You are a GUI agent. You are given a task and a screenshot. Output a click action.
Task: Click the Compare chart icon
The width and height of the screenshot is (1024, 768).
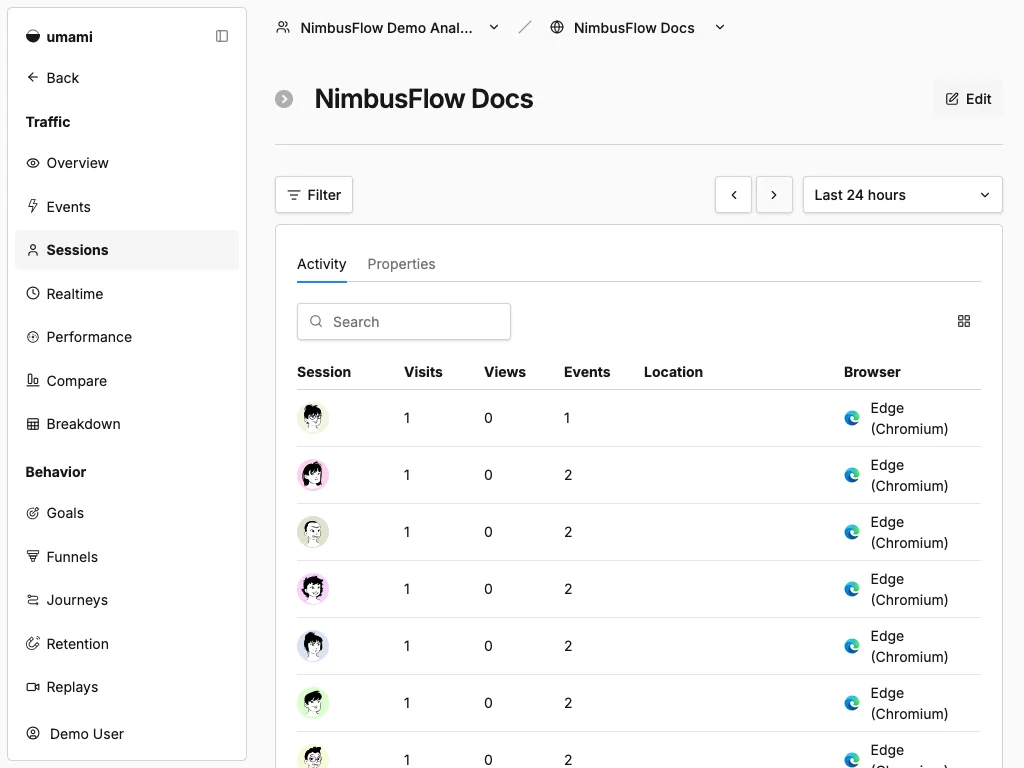click(33, 380)
